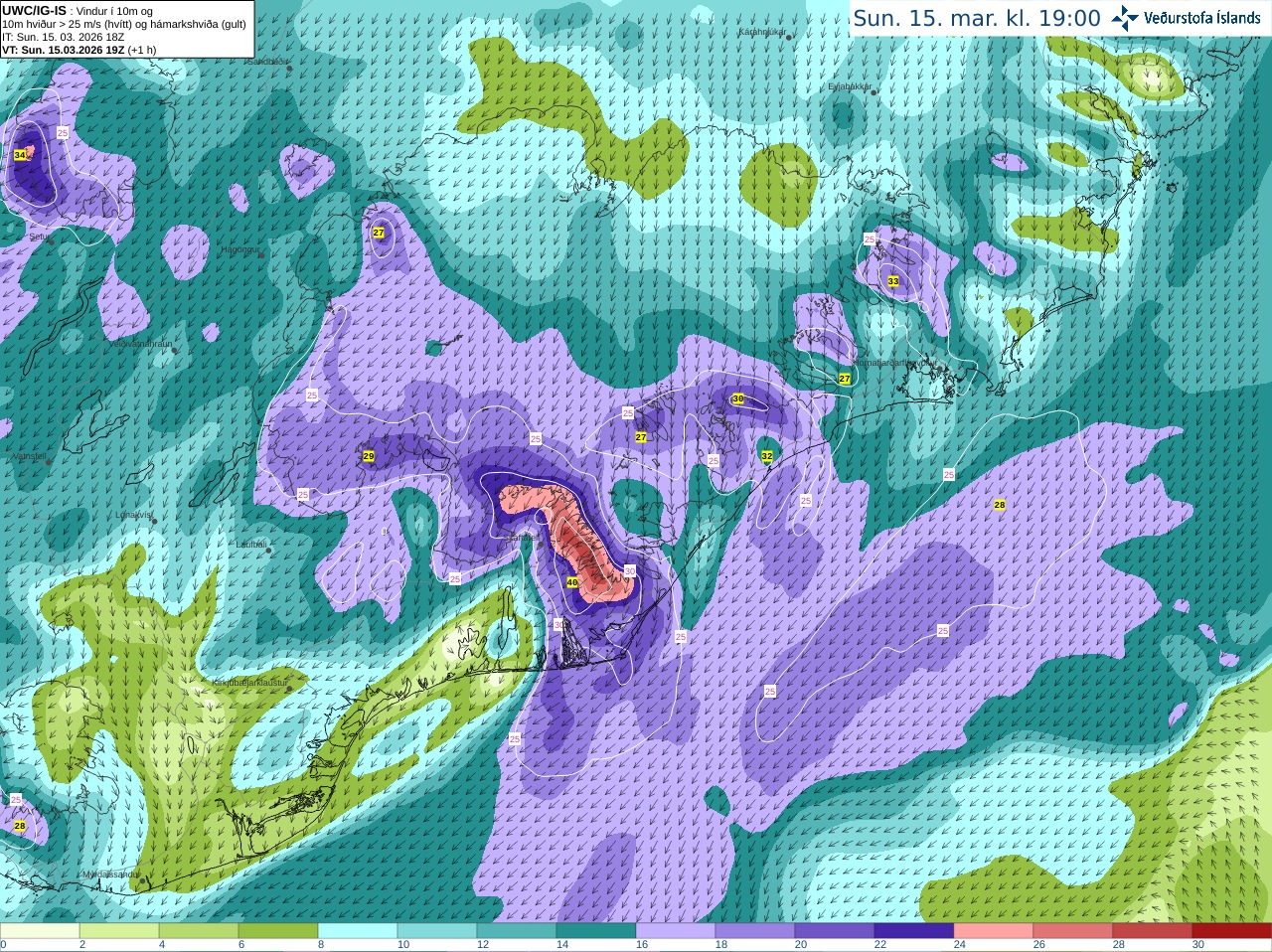The height and width of the screenshot is (952, 1272).
Task: Select the lavender 16–18 m/s scale swatch
Action: point(676,931)
